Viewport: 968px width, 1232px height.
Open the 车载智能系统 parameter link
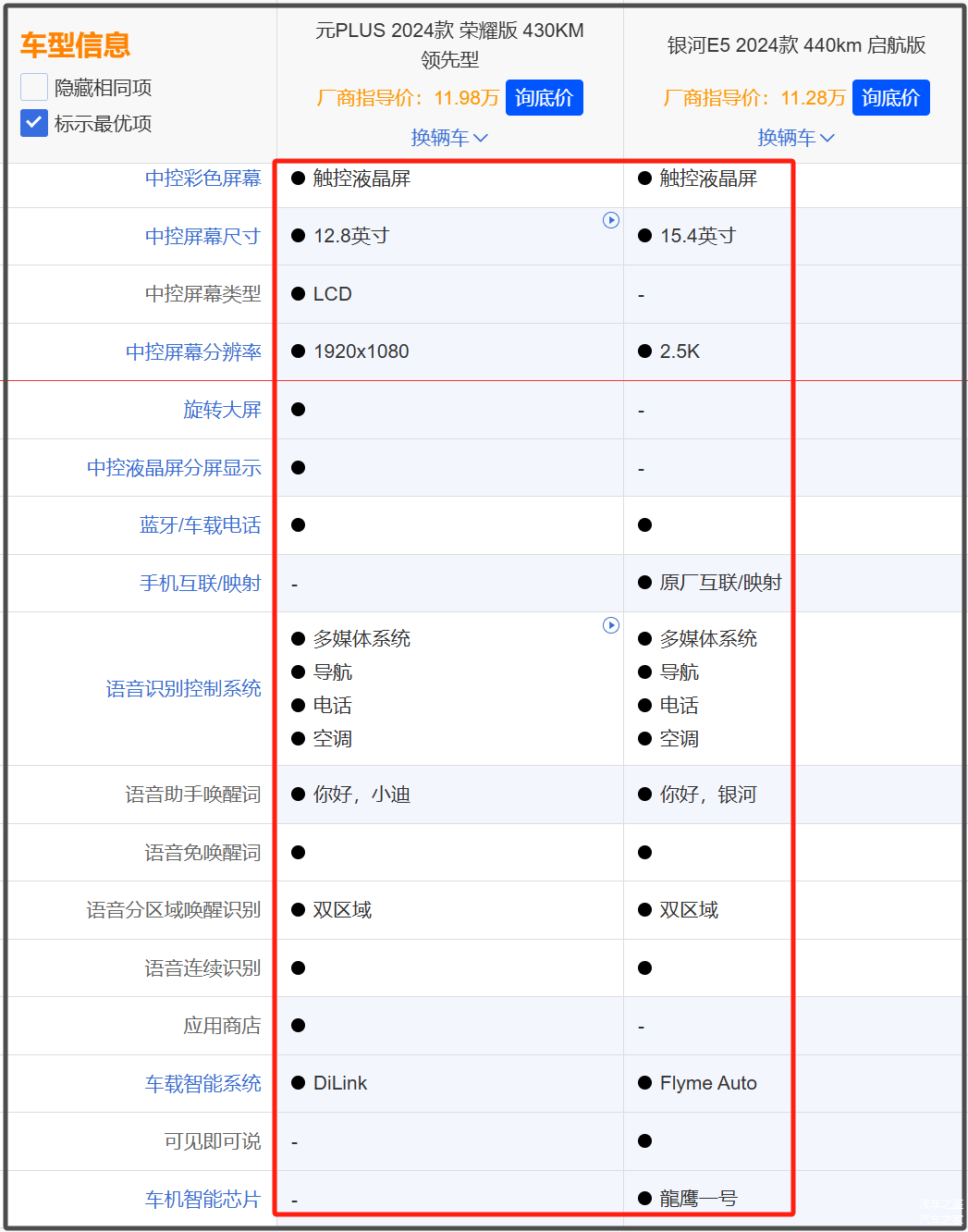(202, 1084)
